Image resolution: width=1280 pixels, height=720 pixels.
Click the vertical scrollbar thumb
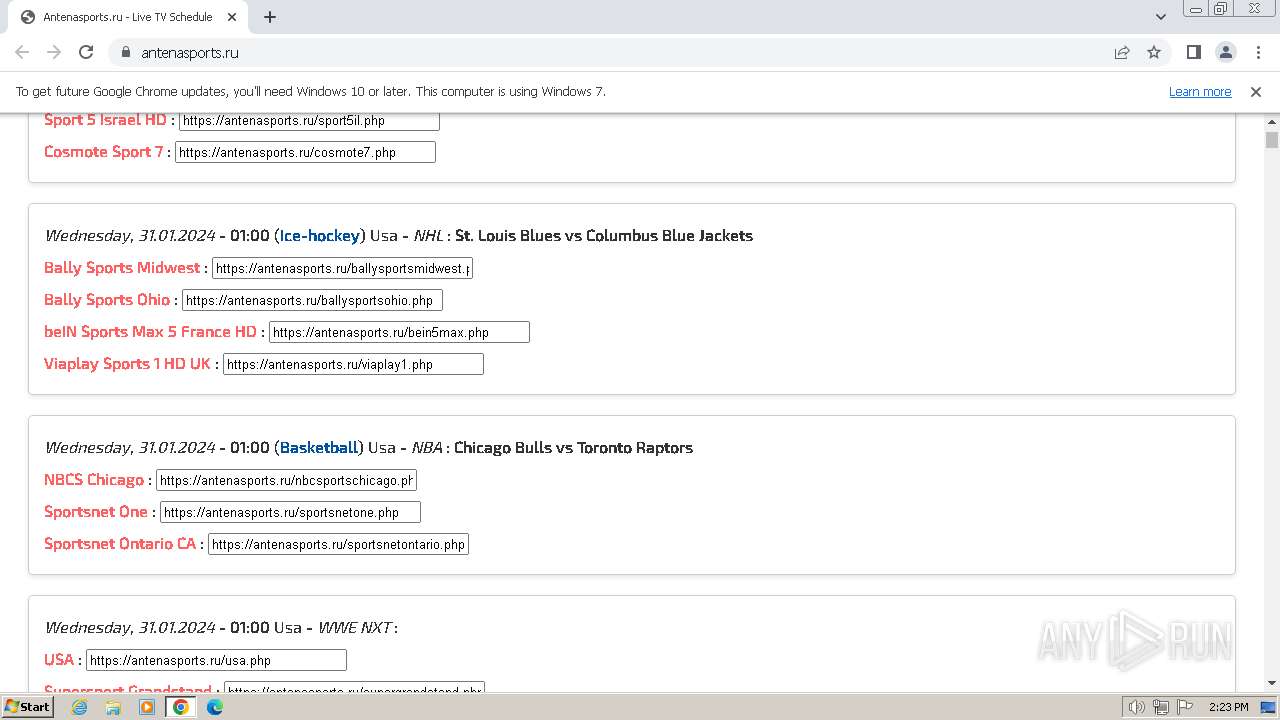click(1272, 140)
